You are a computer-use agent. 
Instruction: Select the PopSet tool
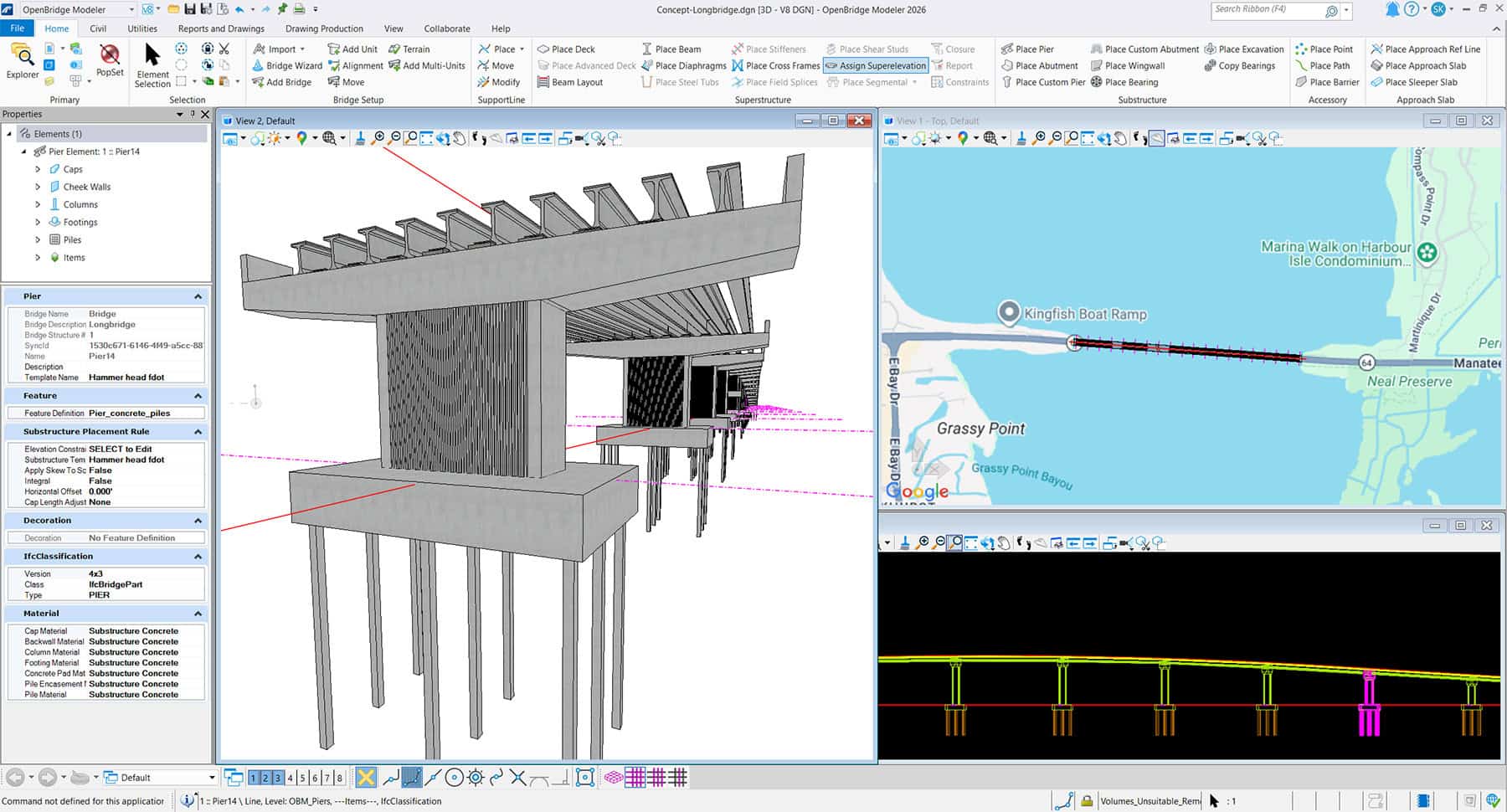coord(110,61)
